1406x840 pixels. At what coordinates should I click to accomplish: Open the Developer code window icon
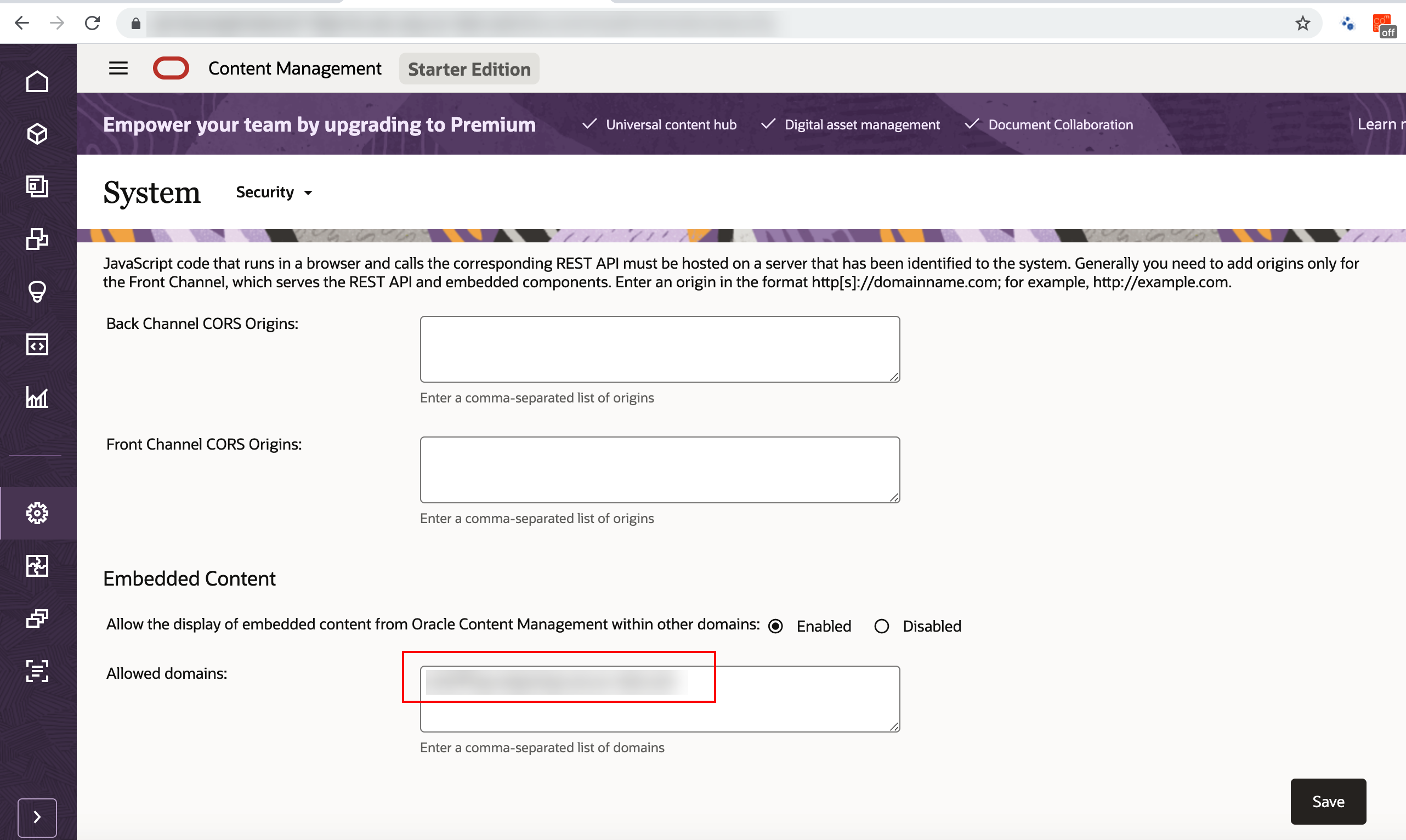point(37,344)
